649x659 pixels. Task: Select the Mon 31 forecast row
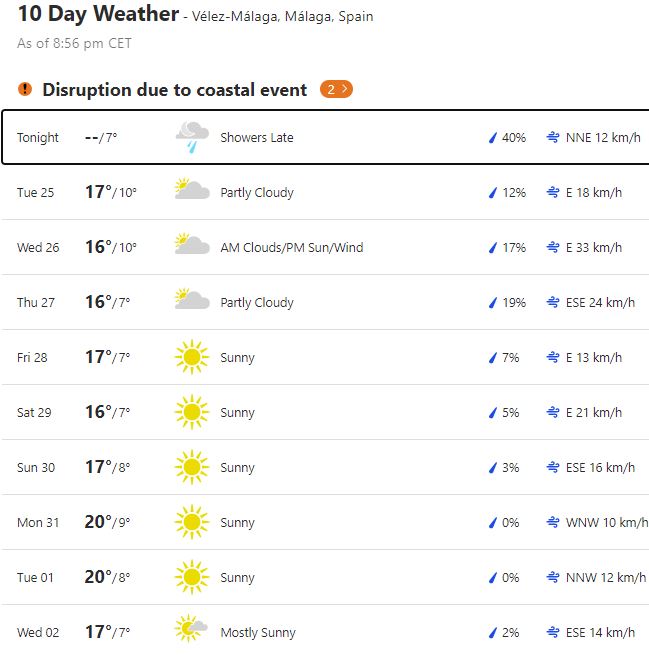[324, 522]
